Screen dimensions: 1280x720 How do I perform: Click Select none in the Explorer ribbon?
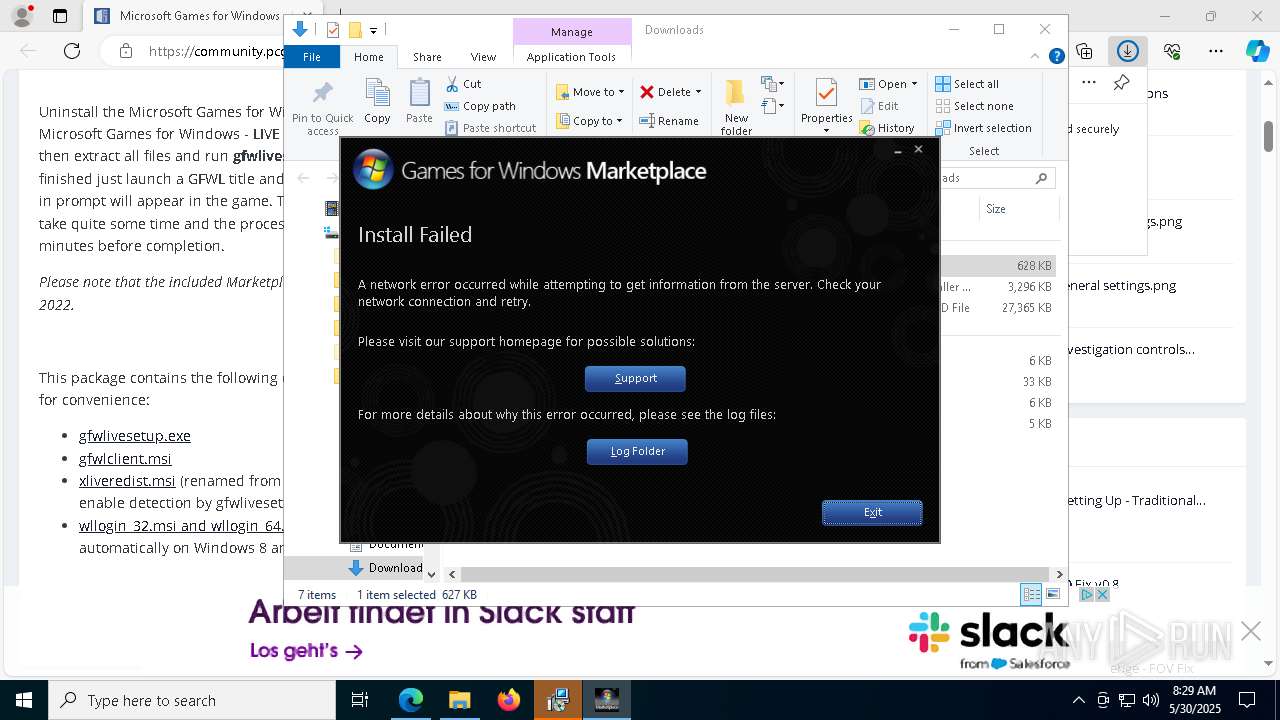point(974,106)
